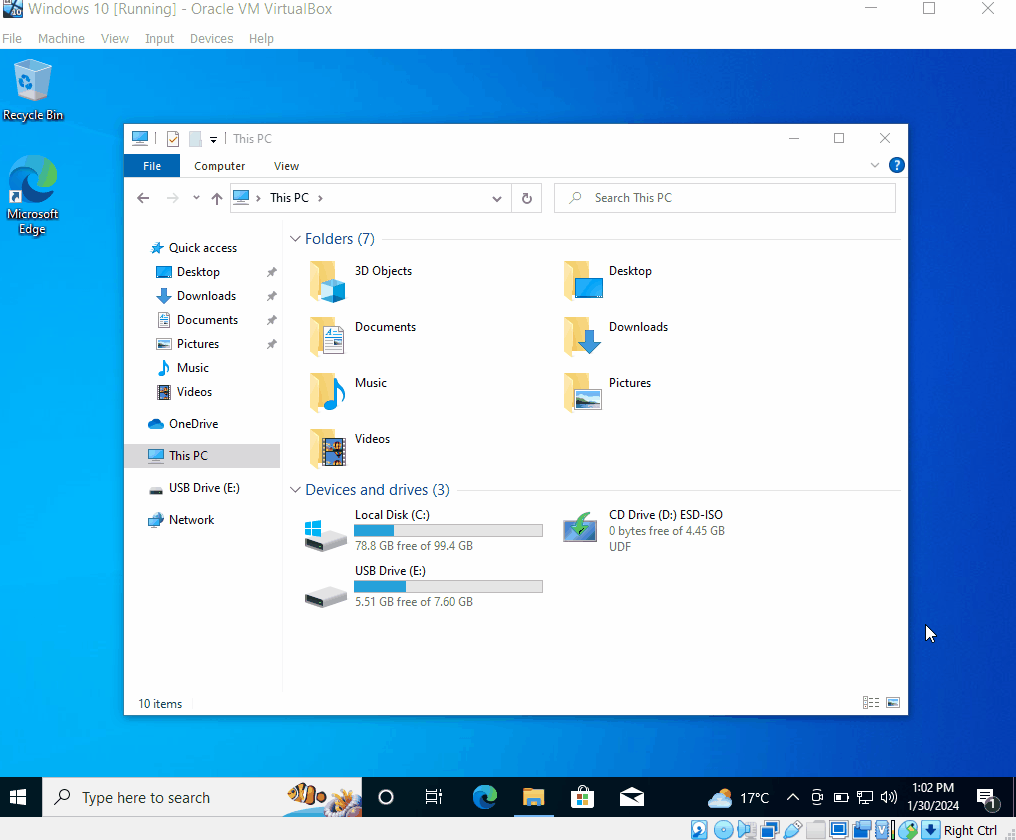The width and height of the screenshot is (1016, 840).
Task: Open Pictures in Quick access sidebar
Action: click(x=198, y=344)
